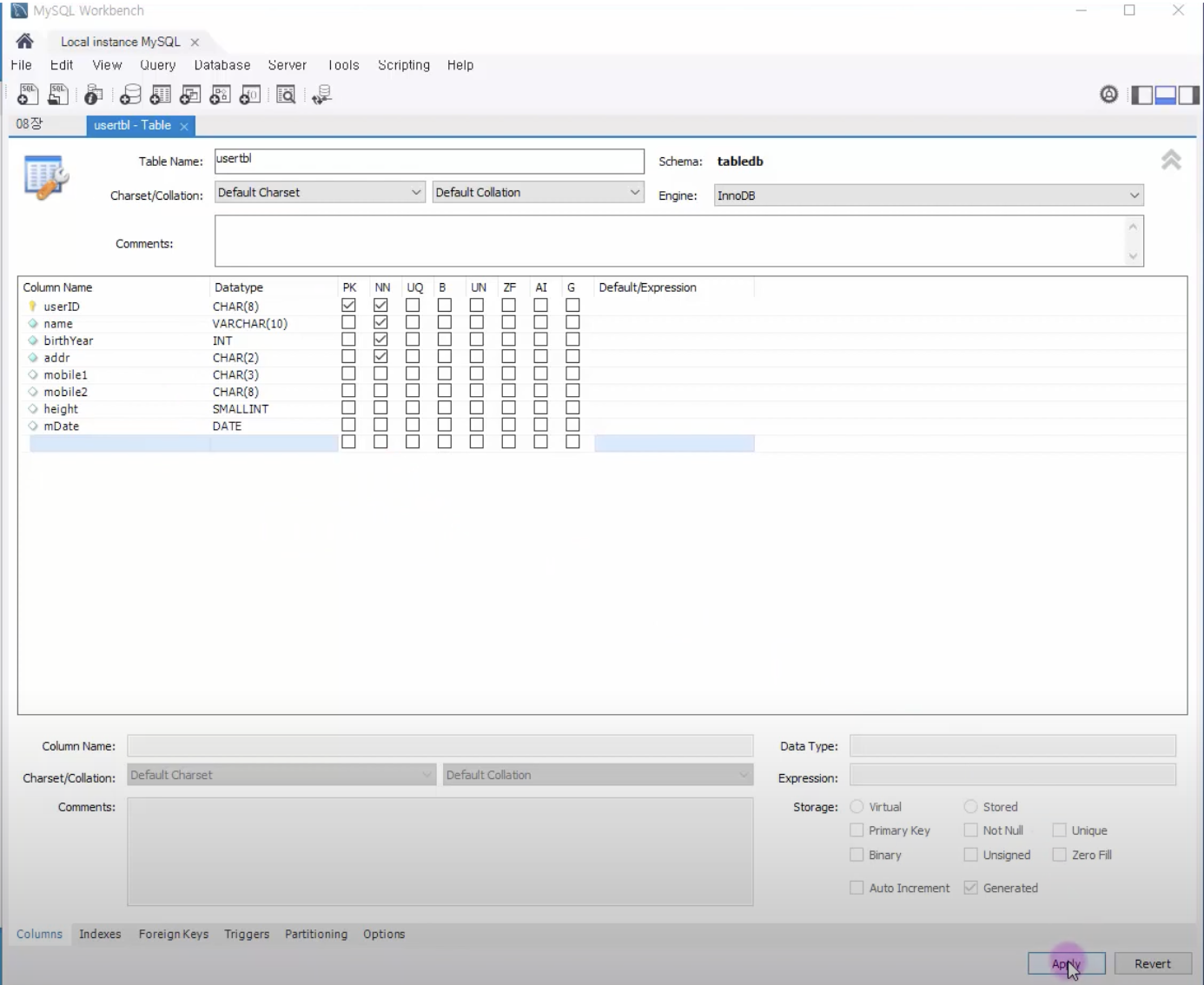
Task: Open the Query menu
Action: [158, 65]
